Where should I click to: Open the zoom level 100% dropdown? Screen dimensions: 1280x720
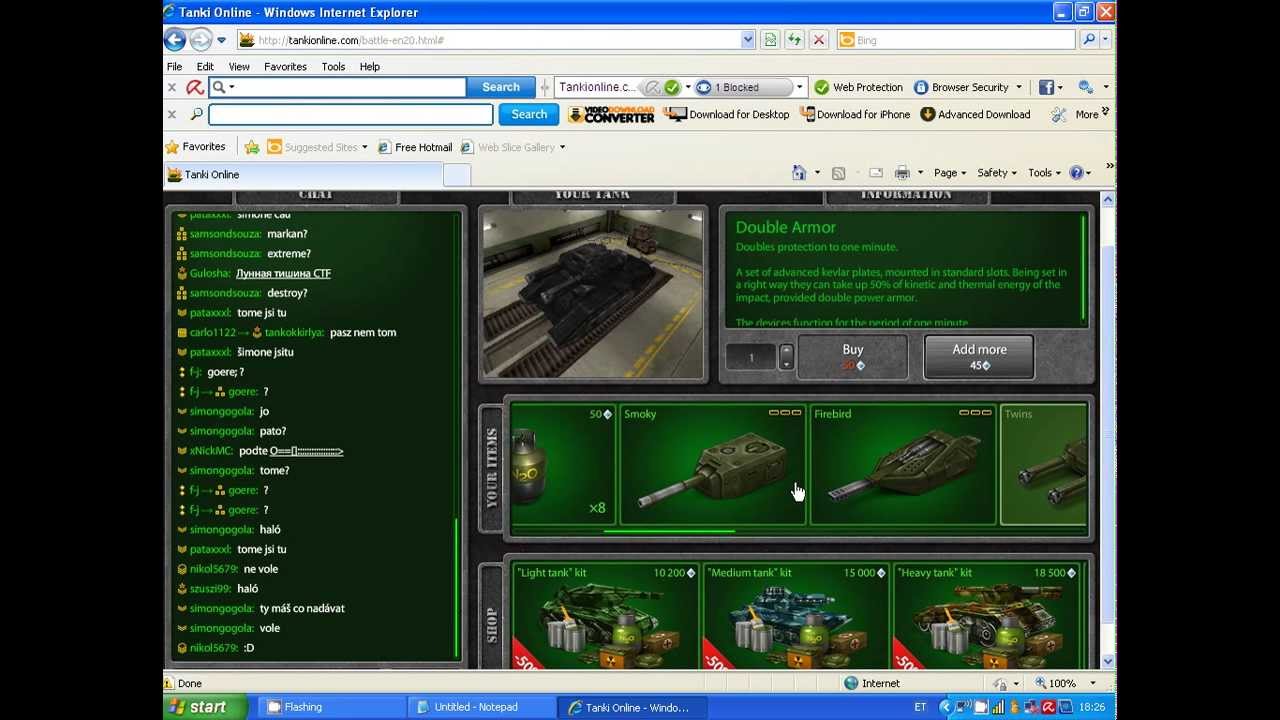[1092, 684]
